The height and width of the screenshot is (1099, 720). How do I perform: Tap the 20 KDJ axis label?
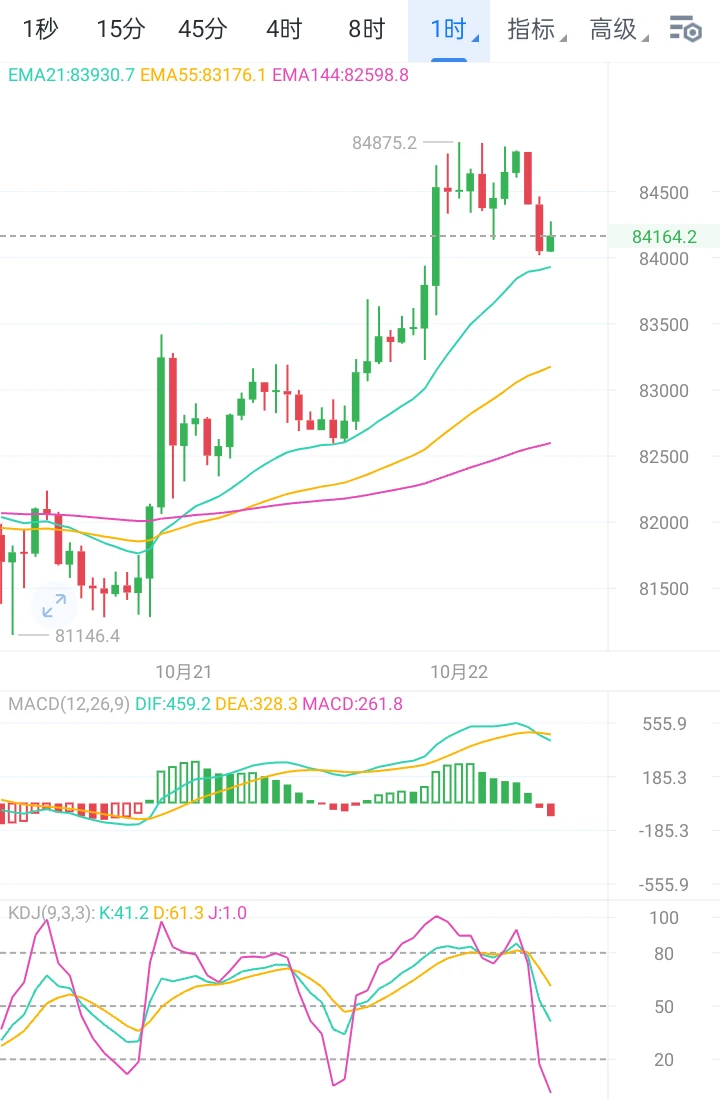[x=663, y=1060]
